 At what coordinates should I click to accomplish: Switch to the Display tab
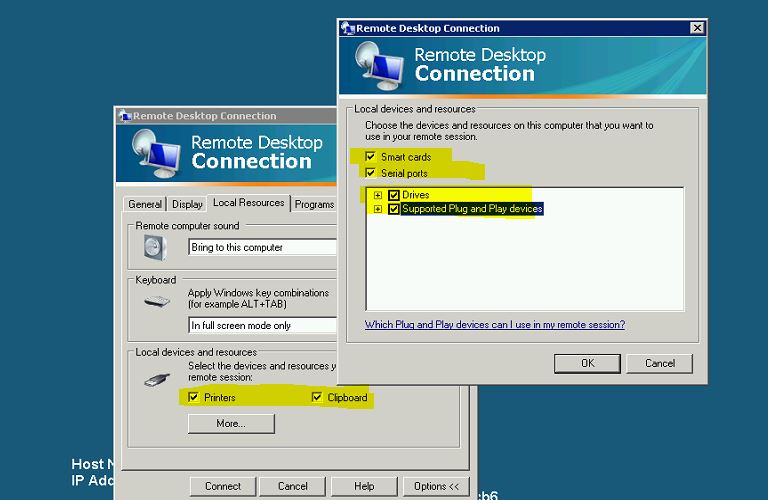tap(187, 204)
